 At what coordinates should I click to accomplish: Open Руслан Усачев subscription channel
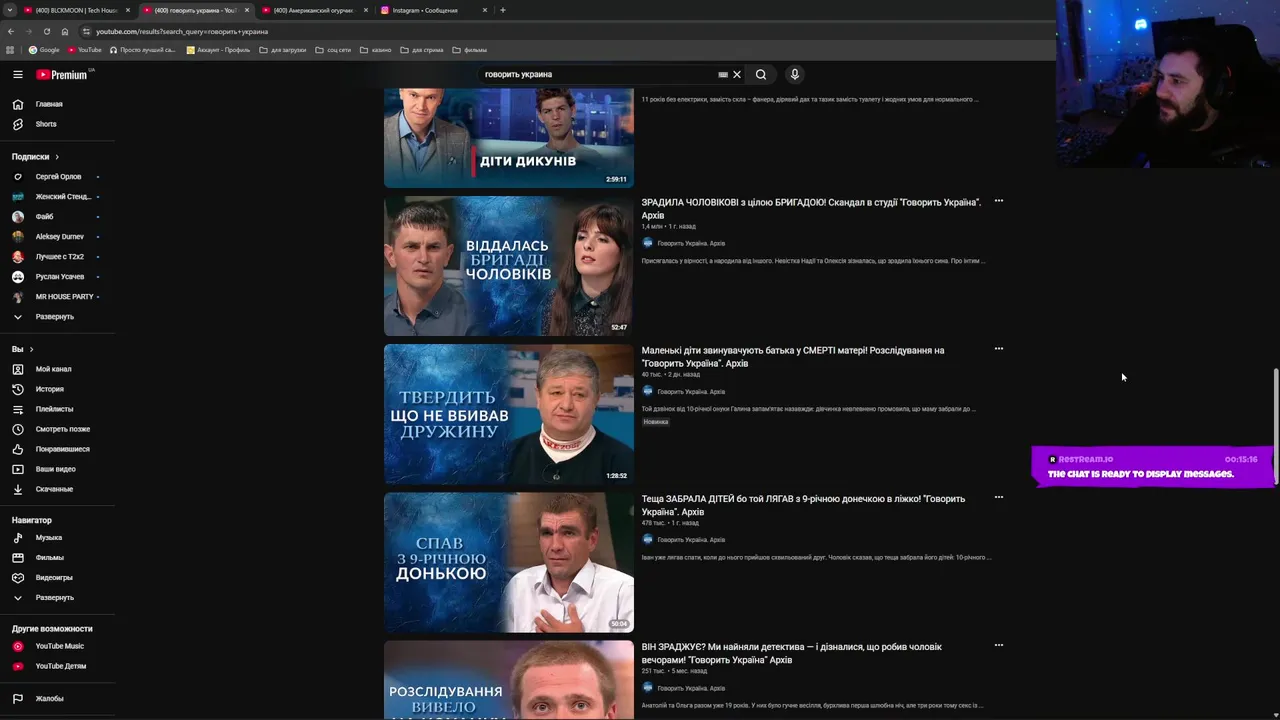pyautogui.click(x=57, y=277)
